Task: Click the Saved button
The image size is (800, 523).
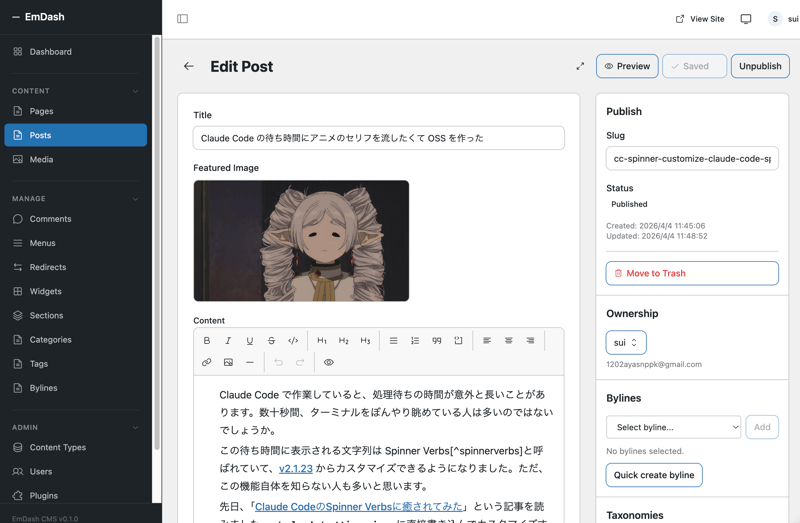Action: click(x=694, y=66)
